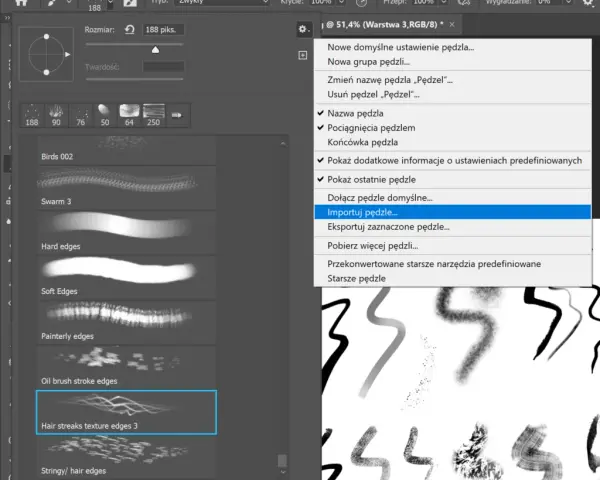Close the Warstwa 3 document tab
600x480 pixels.
click(x=452, y=24)
